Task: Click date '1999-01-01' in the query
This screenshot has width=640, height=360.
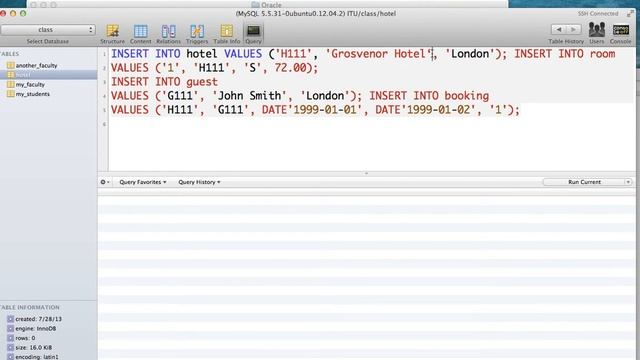Action: click(x=325, y=110)
